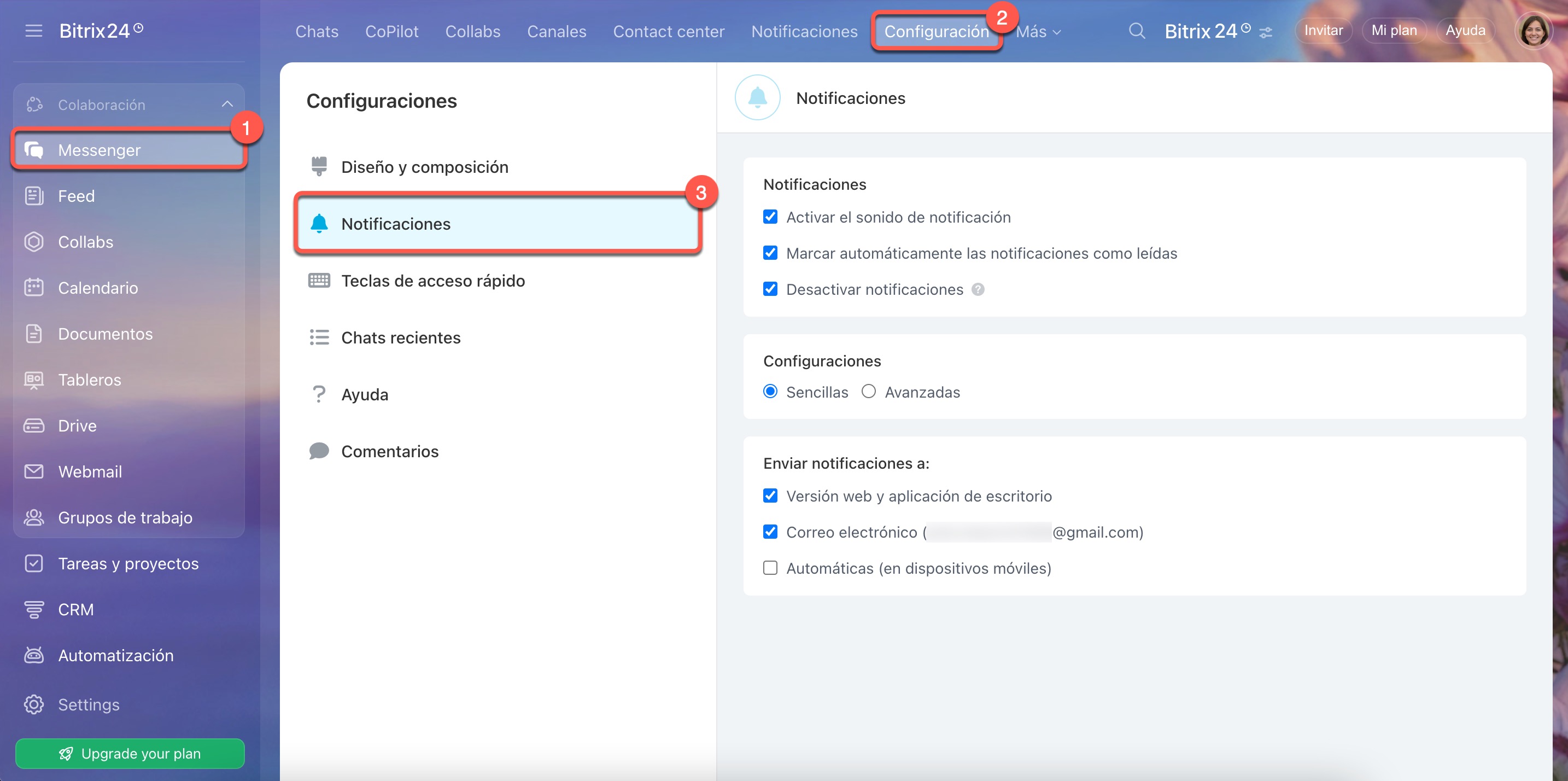Click the Mi plan button

[x=1394, y=31]
